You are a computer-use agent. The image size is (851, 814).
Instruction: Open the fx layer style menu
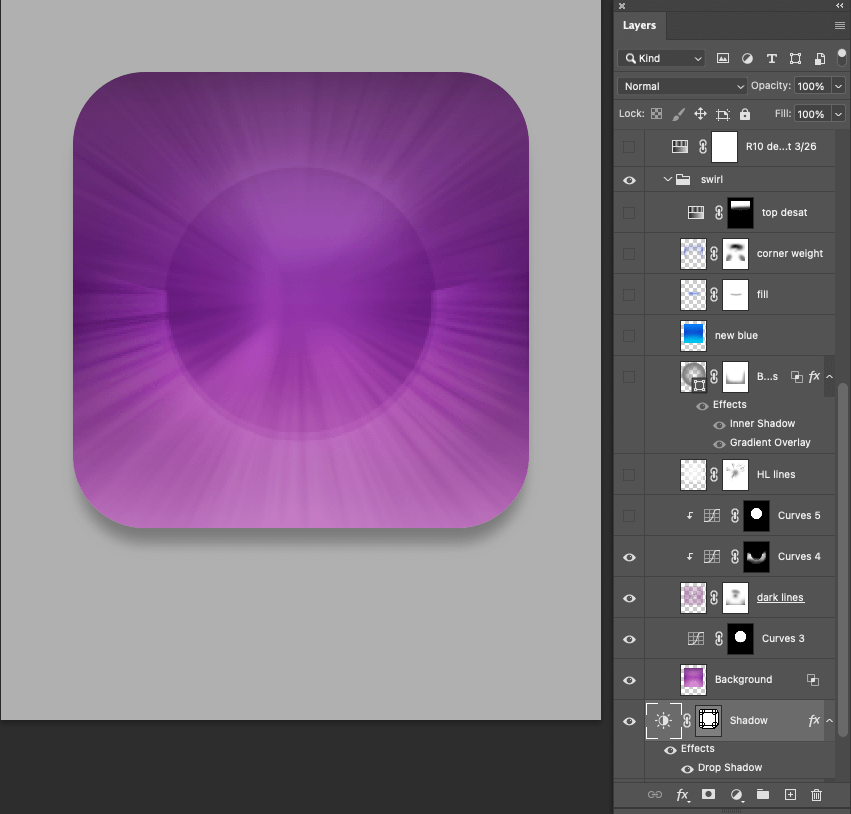pos(682,795)
